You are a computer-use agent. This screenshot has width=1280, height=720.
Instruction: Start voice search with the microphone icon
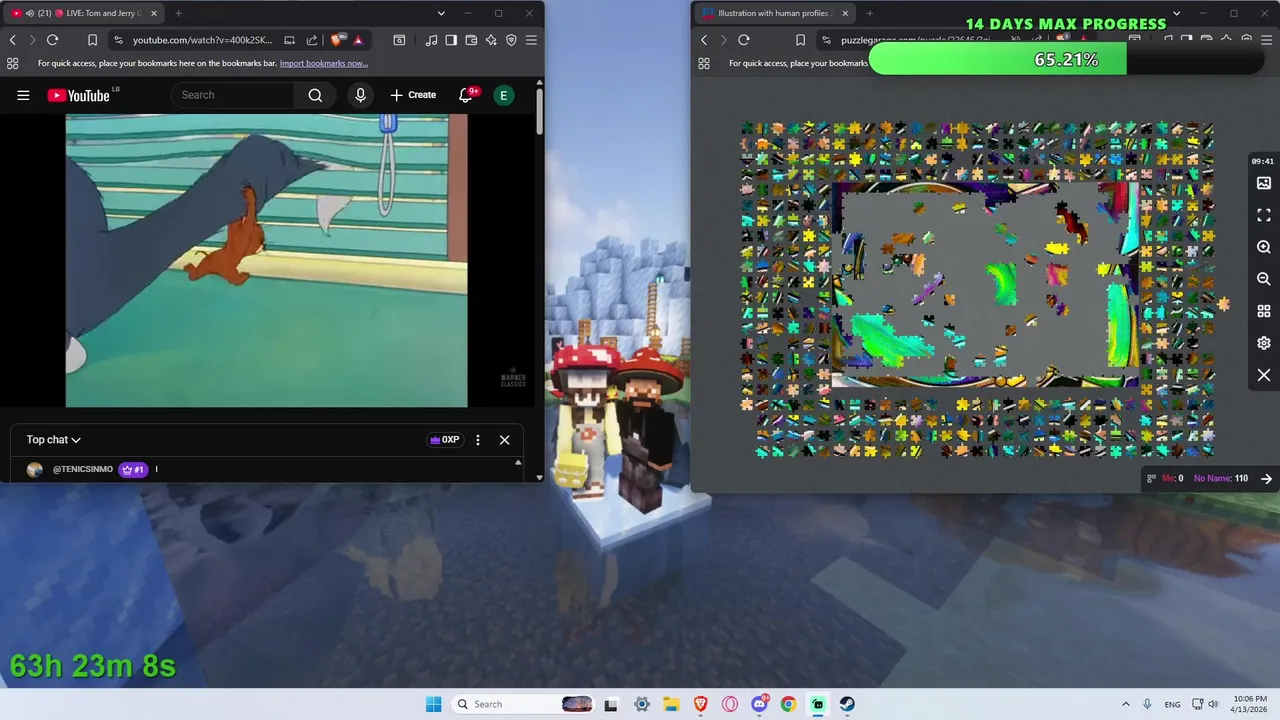click(360, 95)
